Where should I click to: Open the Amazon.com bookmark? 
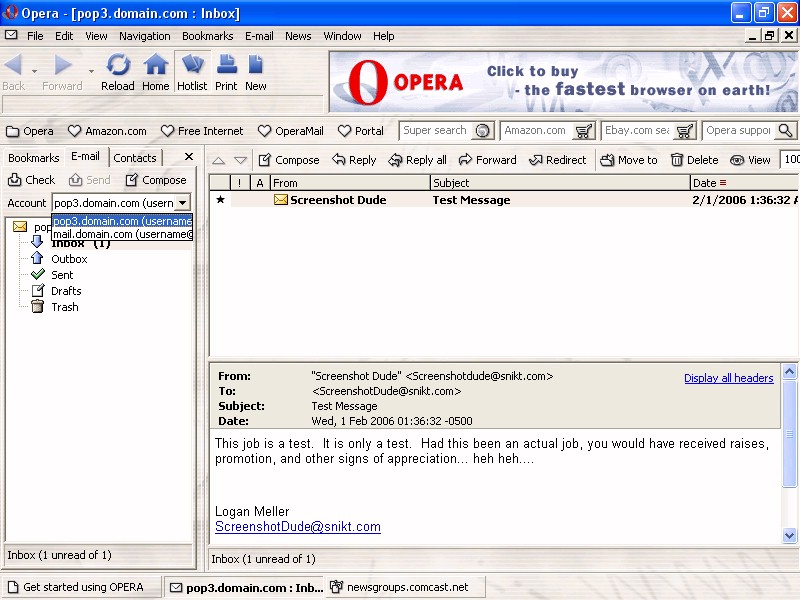point(107,131)
